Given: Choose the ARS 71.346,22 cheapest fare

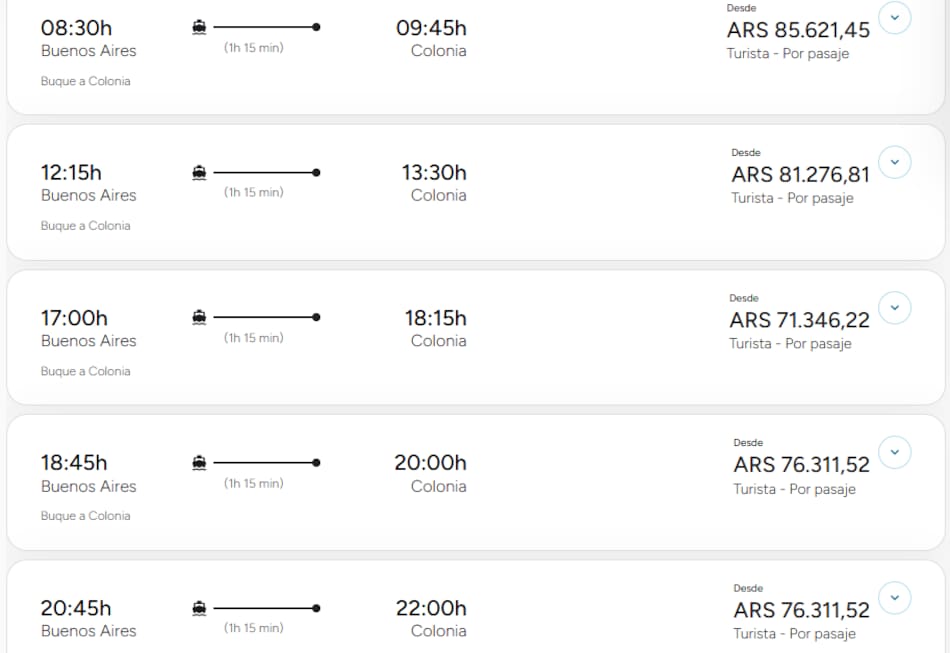Looking at the screenshot, I should click(x=799, y=320).
